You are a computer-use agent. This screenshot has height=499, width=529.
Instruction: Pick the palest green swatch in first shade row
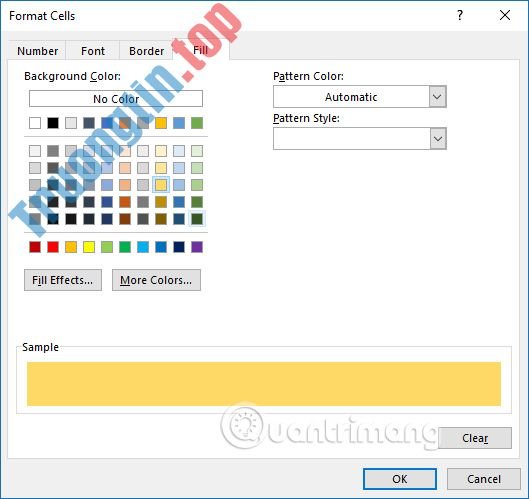(x=197, y=151)
